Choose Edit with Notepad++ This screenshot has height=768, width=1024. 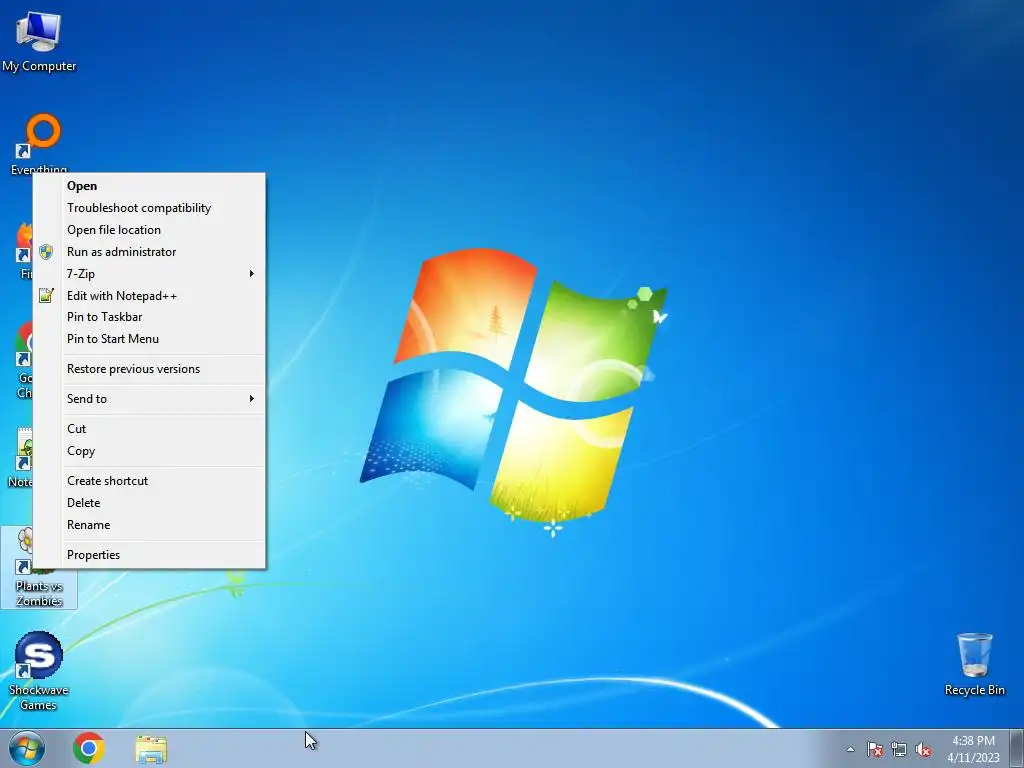pyautogui.click(x=150, y=296)
